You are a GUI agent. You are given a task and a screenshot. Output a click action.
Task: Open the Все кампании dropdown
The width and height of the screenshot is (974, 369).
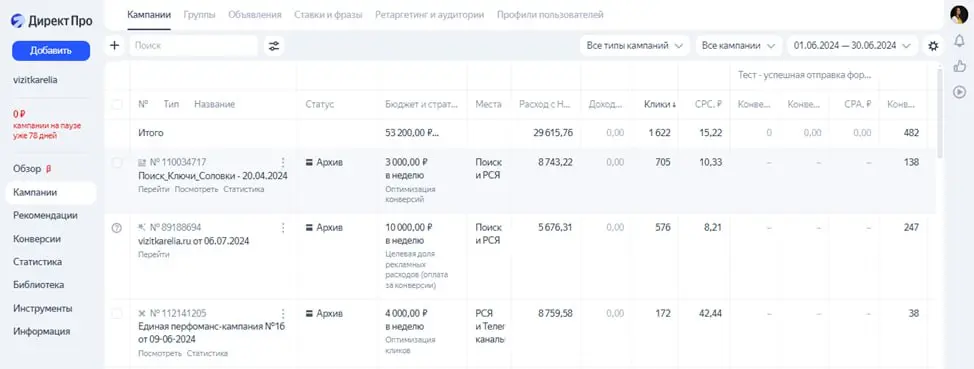point(739,45)
